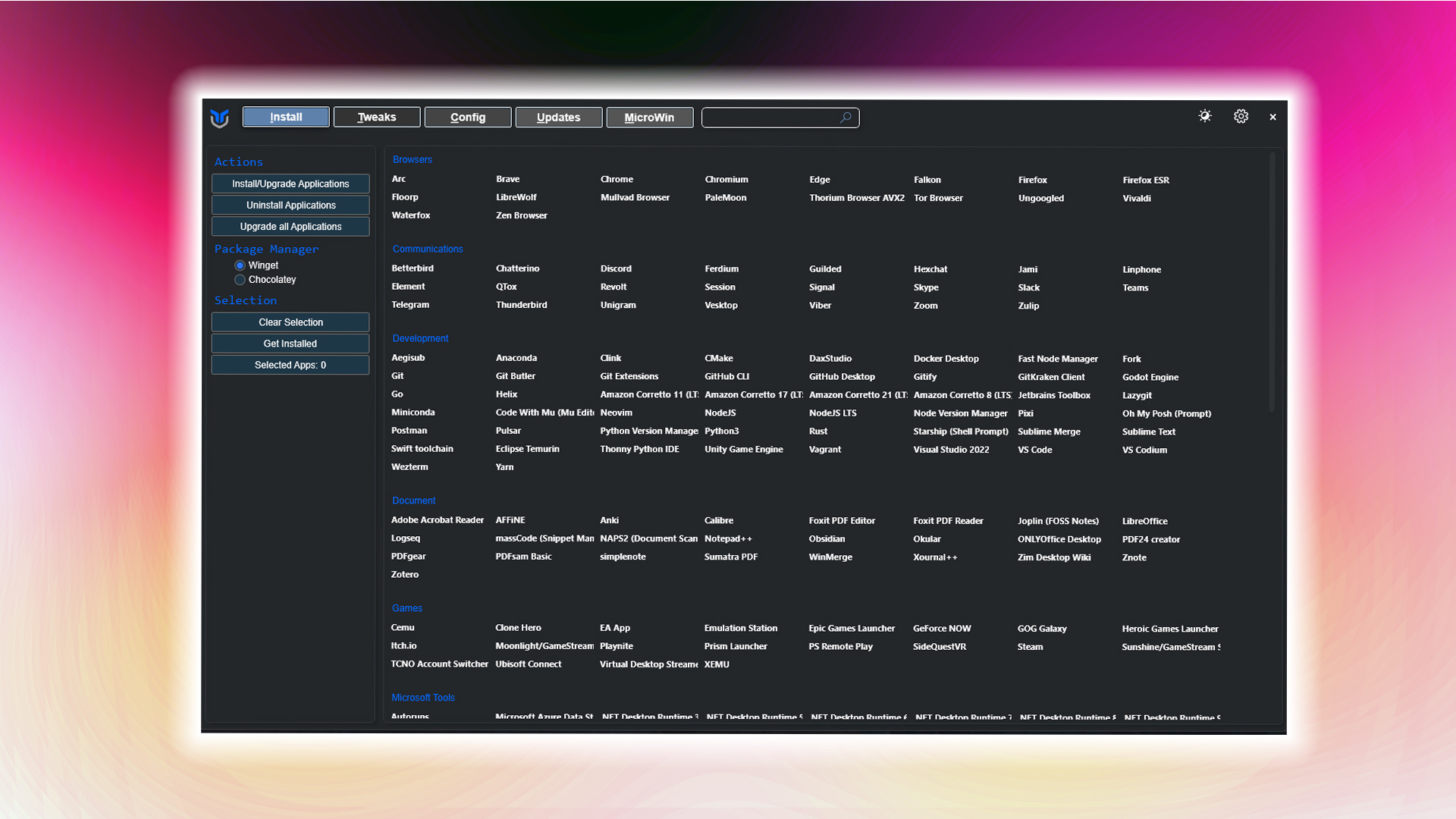Click the app list vertical scrollbar
1456x819 pixels.
coord(1272,282)
